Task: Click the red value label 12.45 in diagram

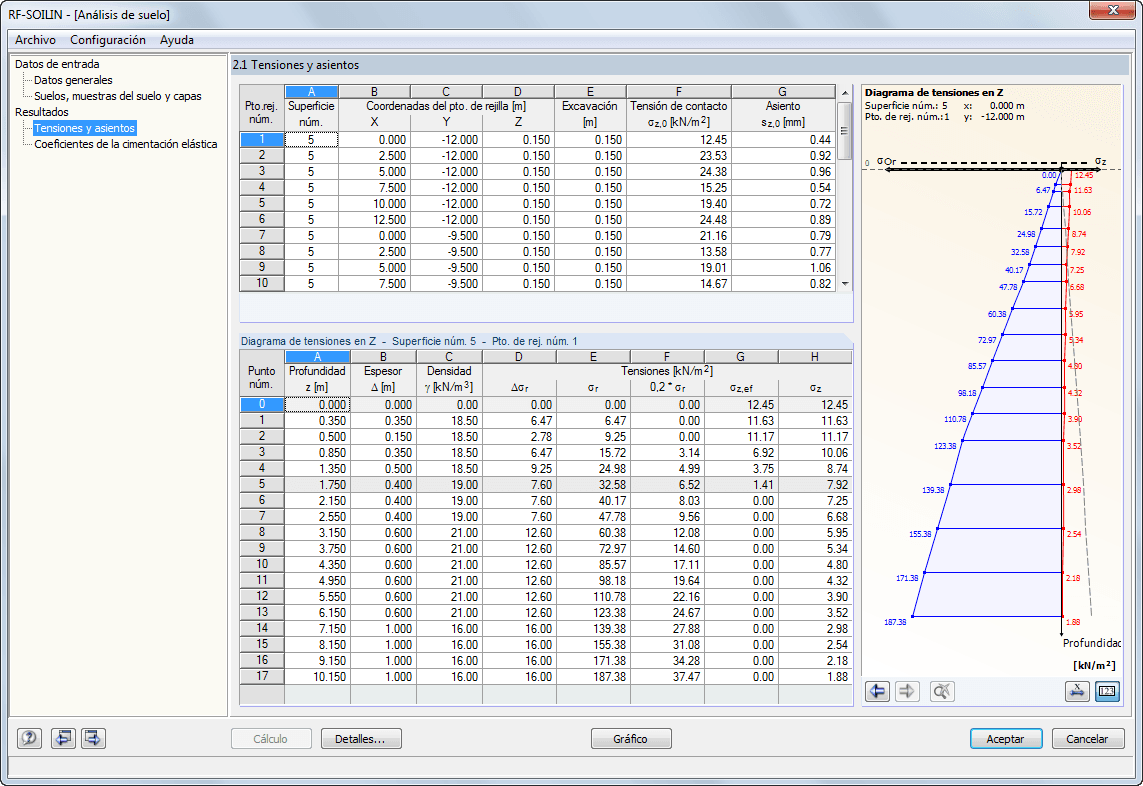Action: click(x=1084, y=175)
